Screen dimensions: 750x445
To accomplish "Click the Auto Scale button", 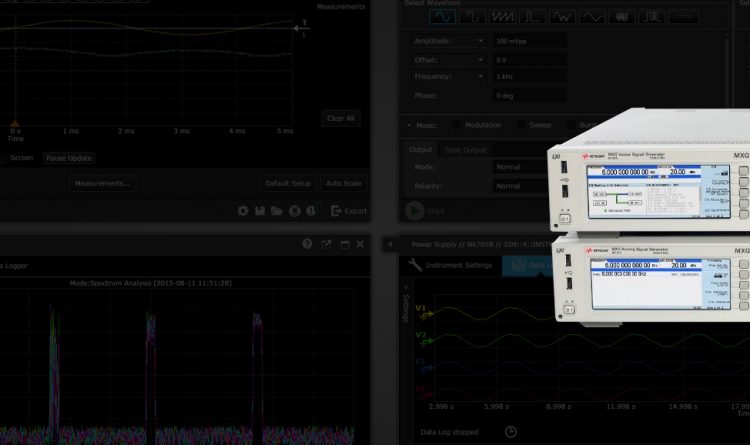I will coord(343,183).
